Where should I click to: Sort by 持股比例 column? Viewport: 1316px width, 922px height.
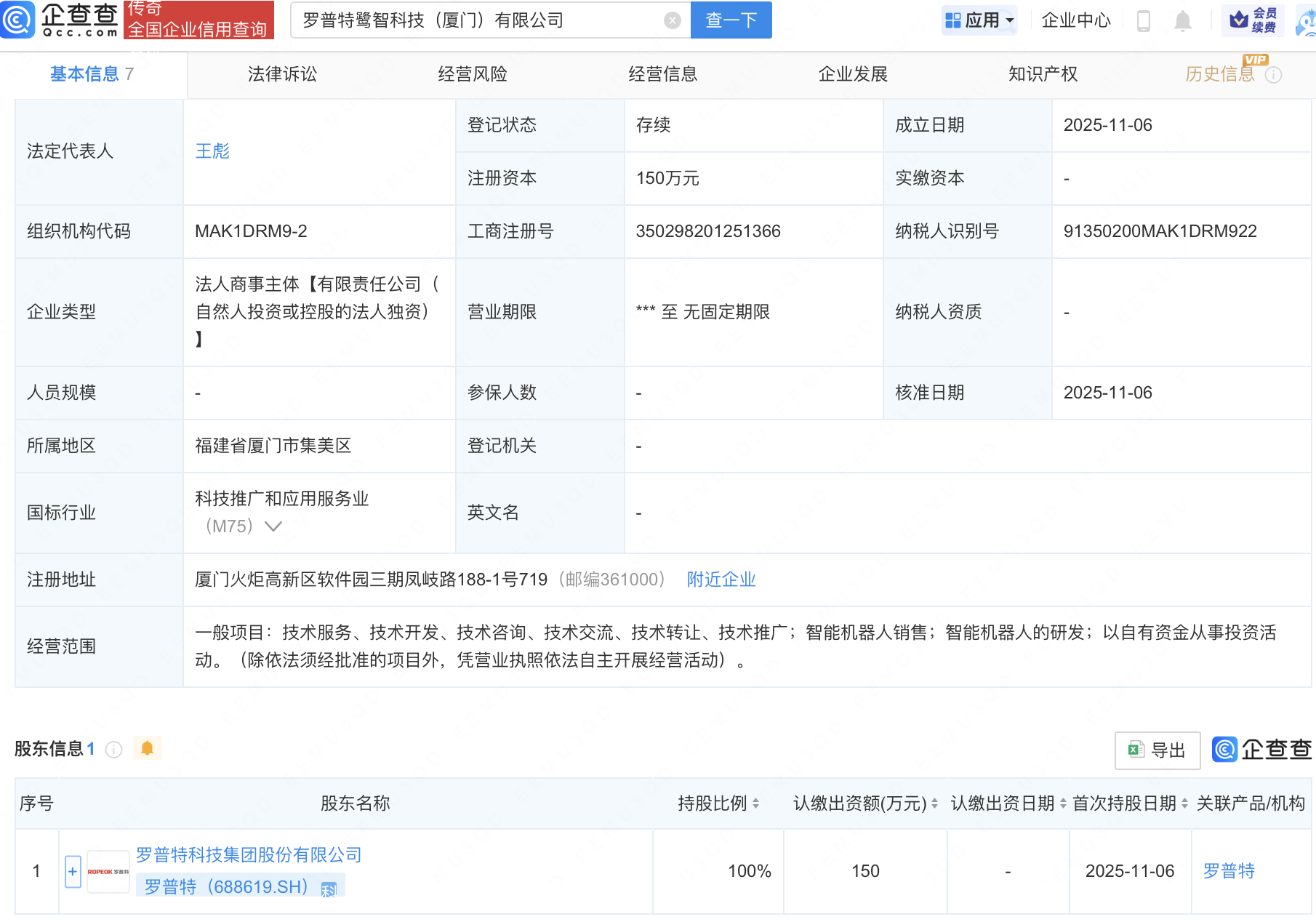(755, 803)
